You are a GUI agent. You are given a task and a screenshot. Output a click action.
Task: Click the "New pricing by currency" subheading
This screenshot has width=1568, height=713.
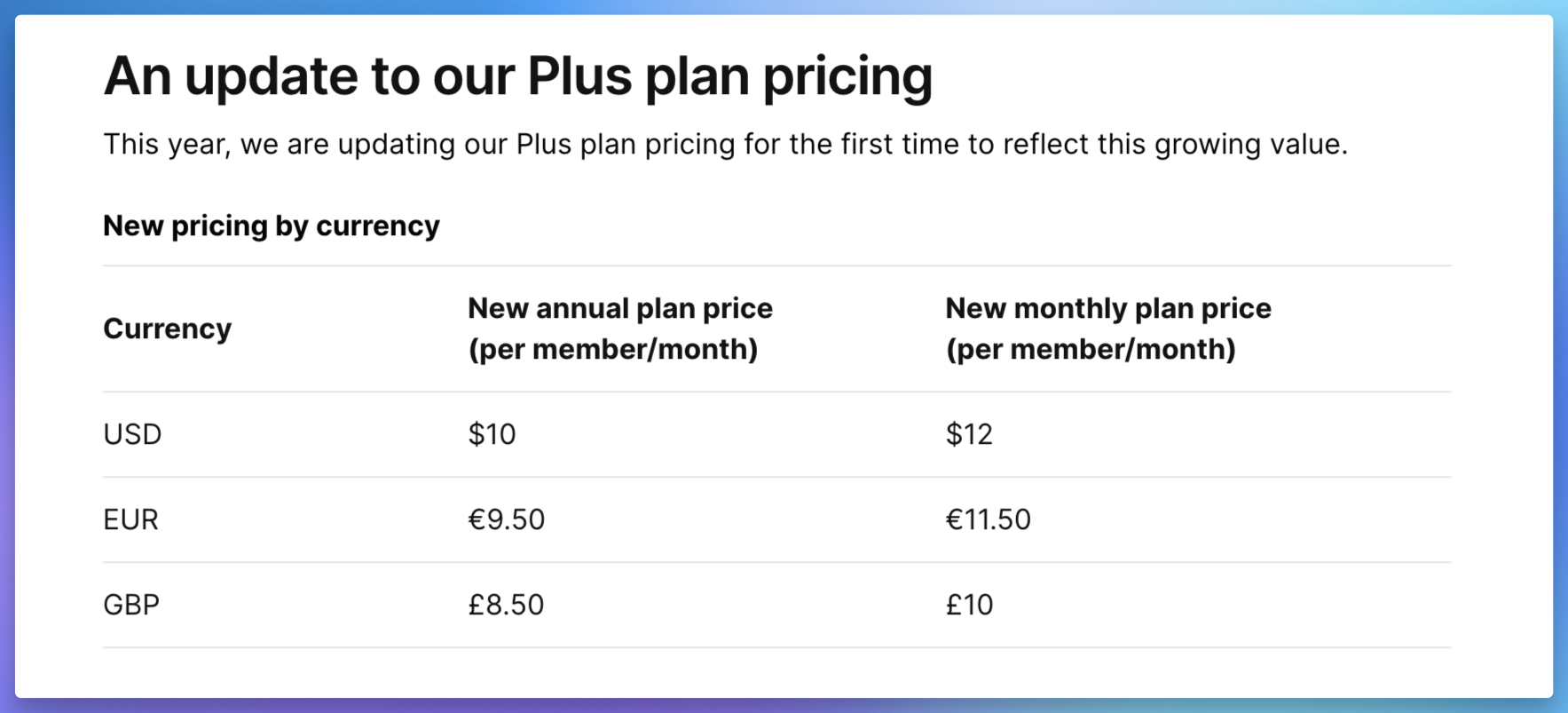tap(271, 226)
